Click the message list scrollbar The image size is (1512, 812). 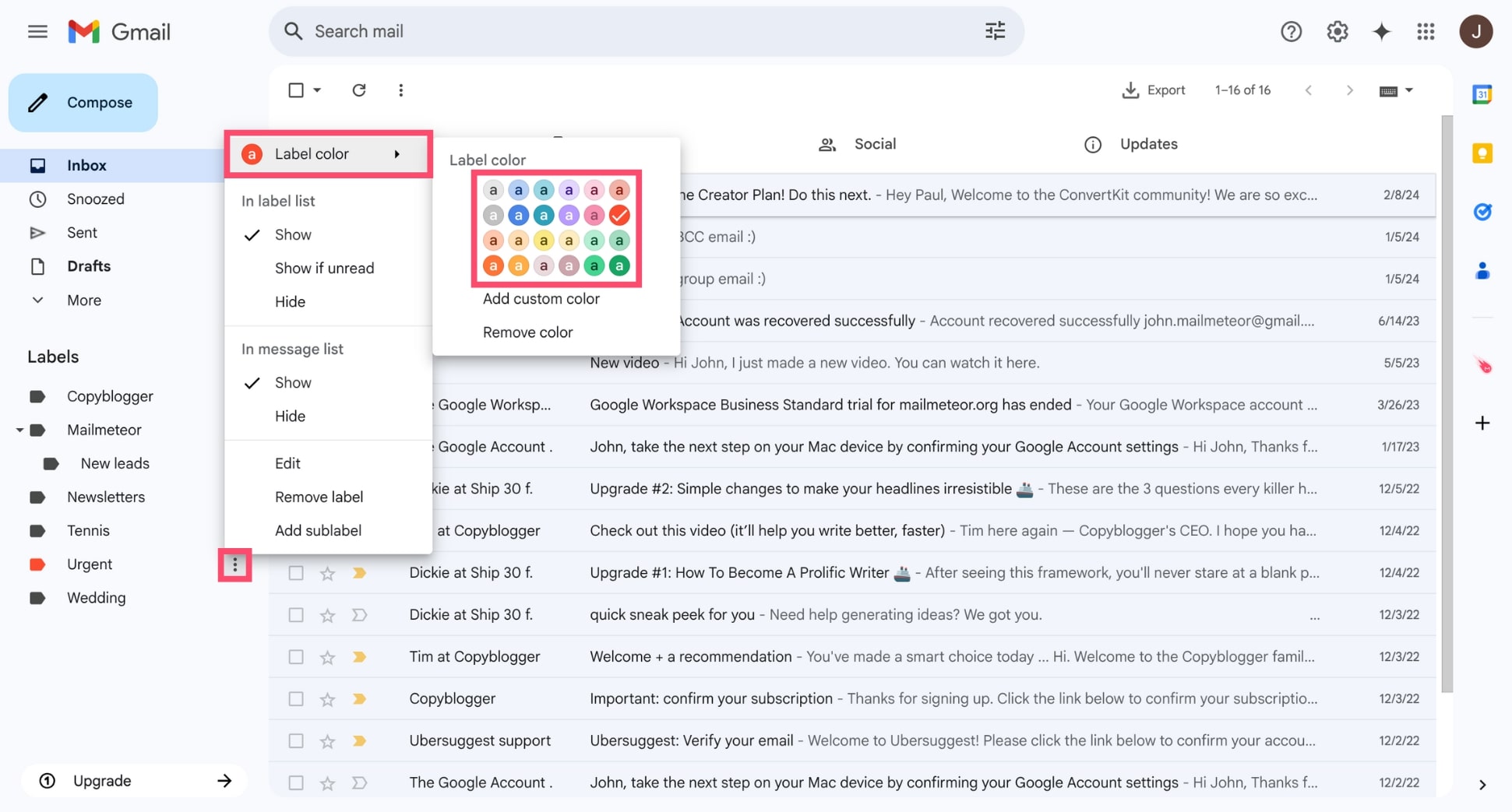(x=1447, y=403)
